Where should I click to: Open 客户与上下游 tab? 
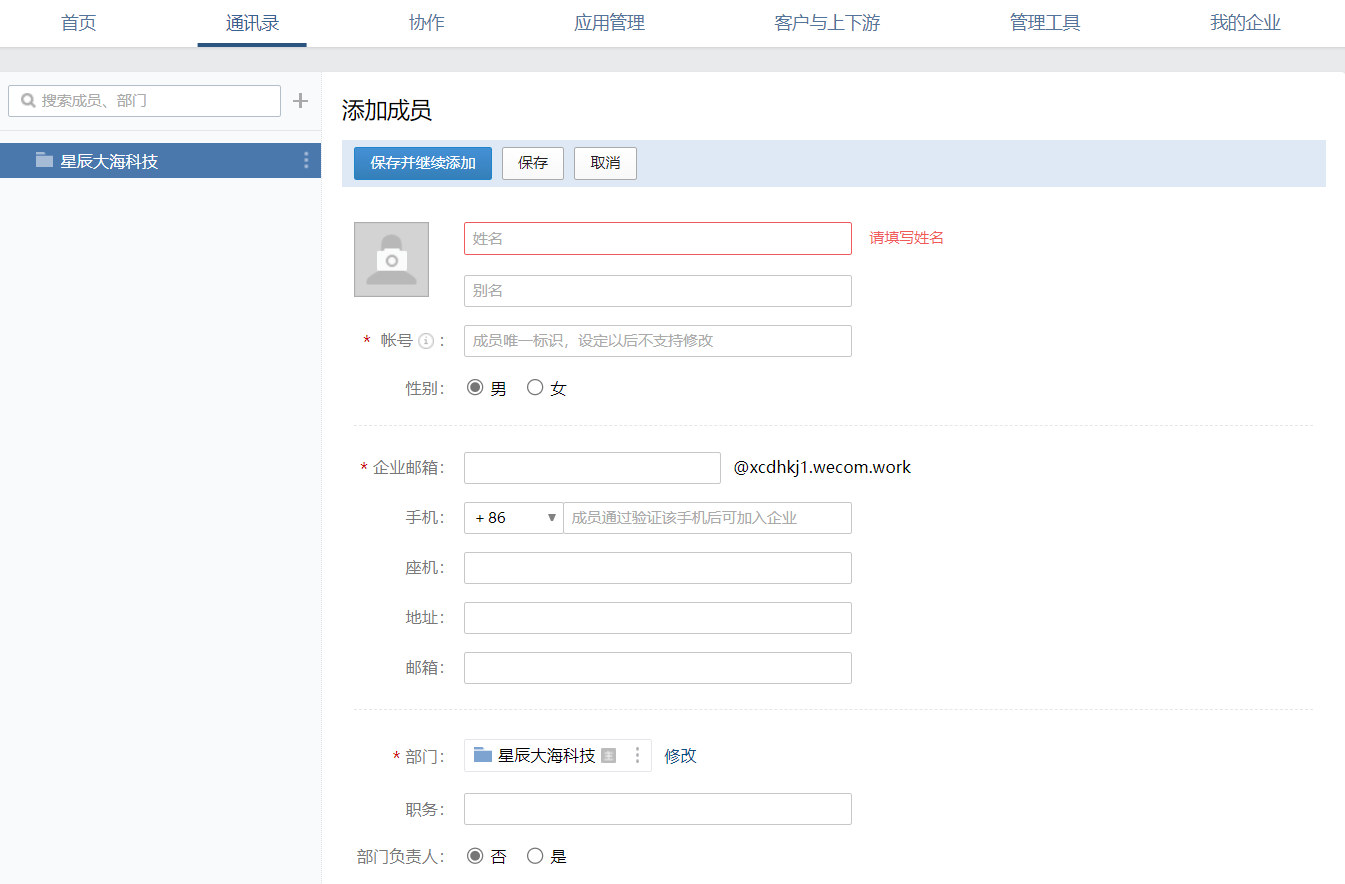(827, 23)
